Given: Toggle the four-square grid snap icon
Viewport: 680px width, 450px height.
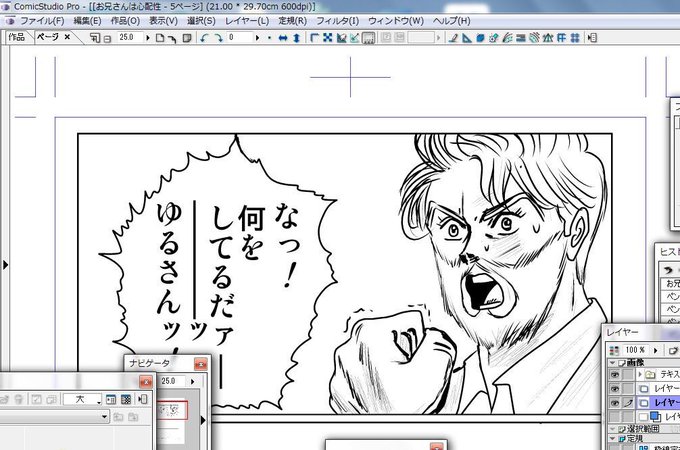Looking at the screenshot, I should click(328, 38).
